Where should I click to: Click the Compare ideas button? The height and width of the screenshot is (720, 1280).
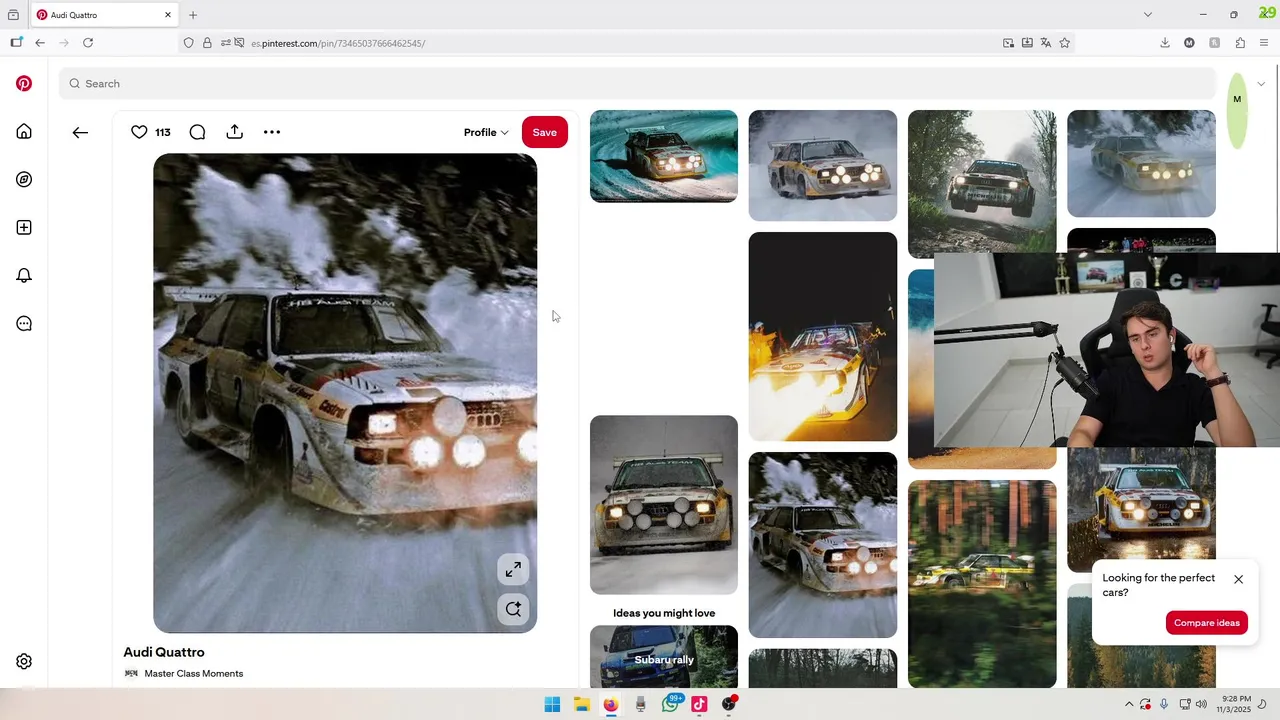point(1207,623)
